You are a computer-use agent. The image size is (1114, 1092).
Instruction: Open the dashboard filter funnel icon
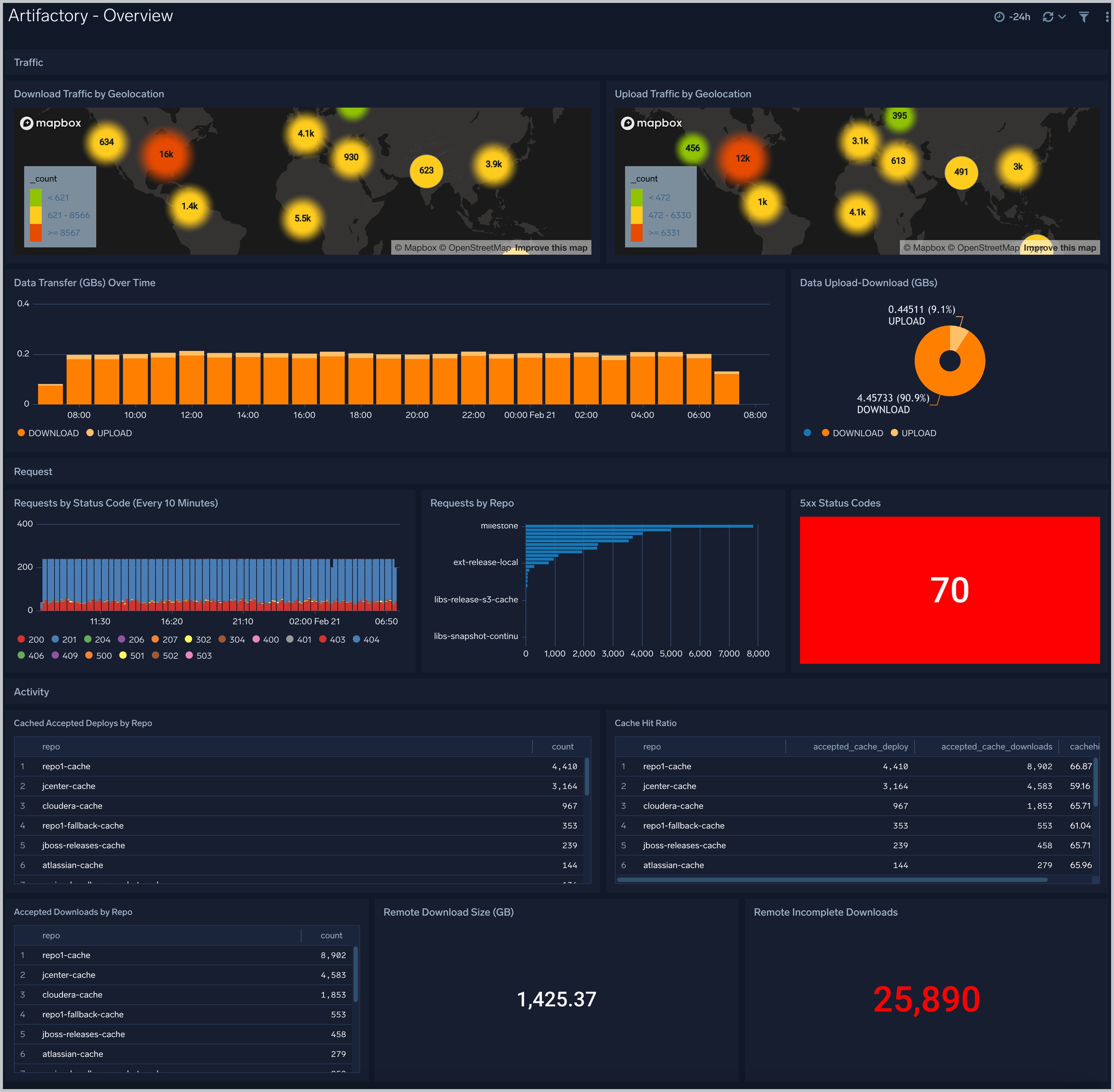coord(1084,17)
